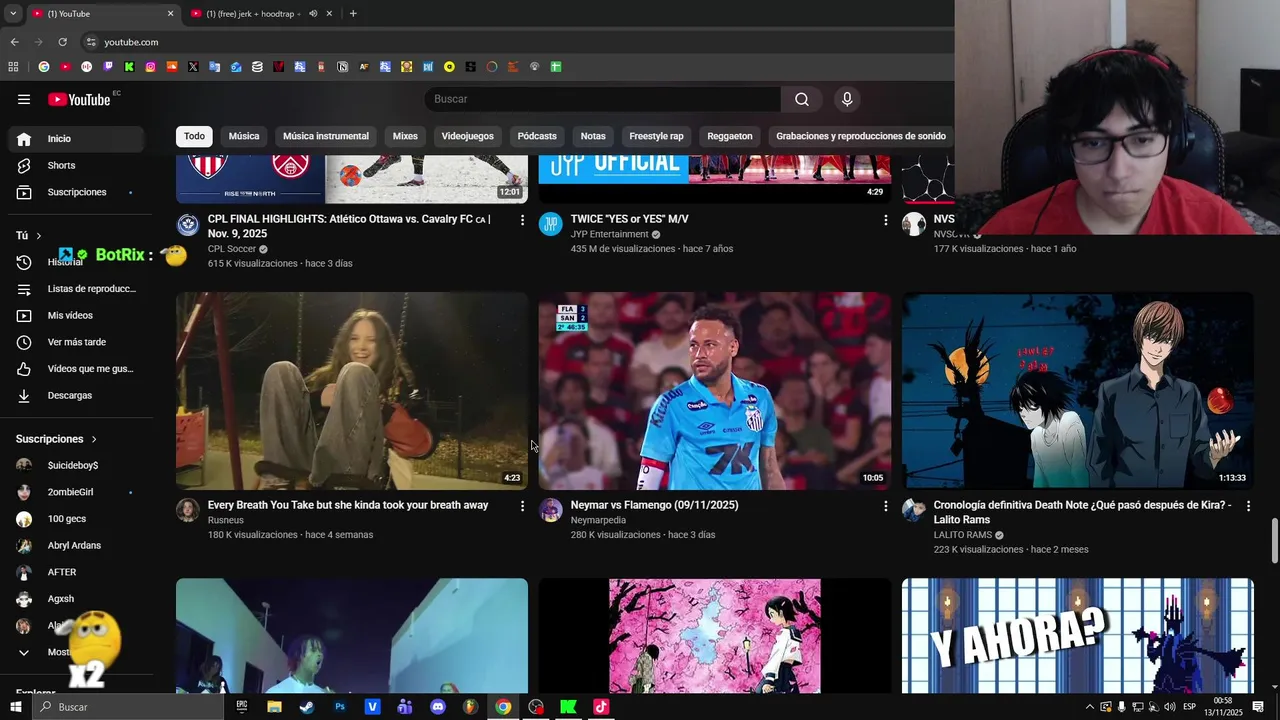Screen dimensions: 1280x720
Task: Open the notification center icon
Action: pyautogui.click(x=1258, y=707)
